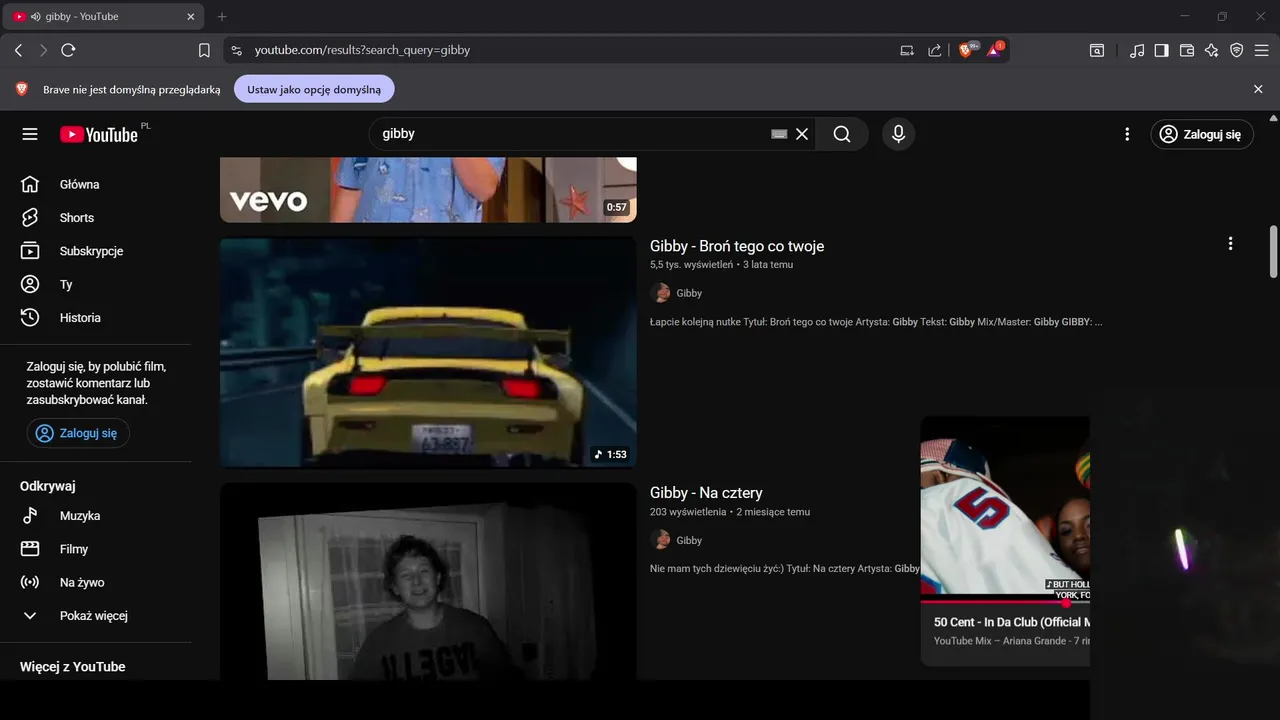Open YouTube settings three-dot menu
1280x720 pixels.
click(1127, 134)
